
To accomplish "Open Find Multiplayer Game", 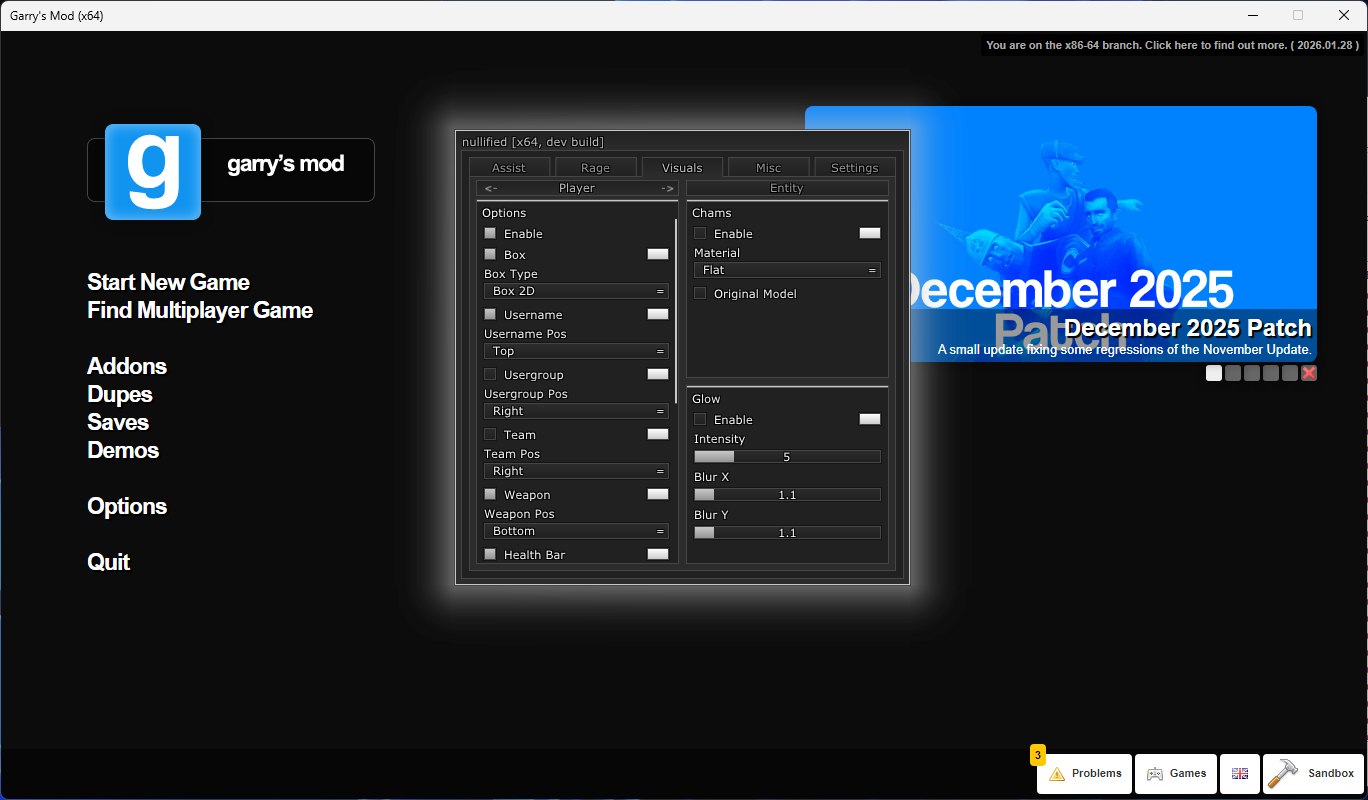I will click(200, 310).
